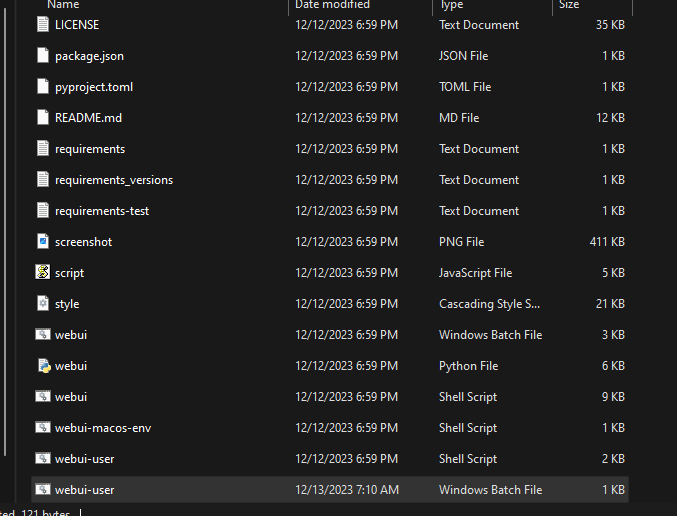Select the requirements file name
The height and width of the screenshot is (516, 677).
click(90, 149)
